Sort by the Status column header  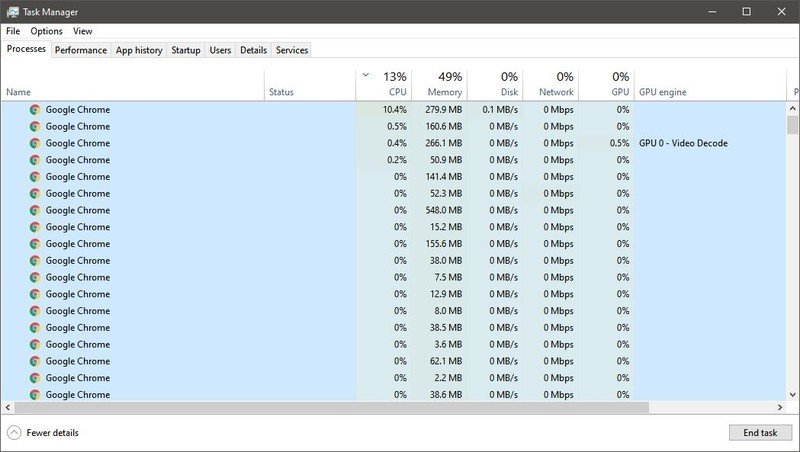[x=310, y=85]
